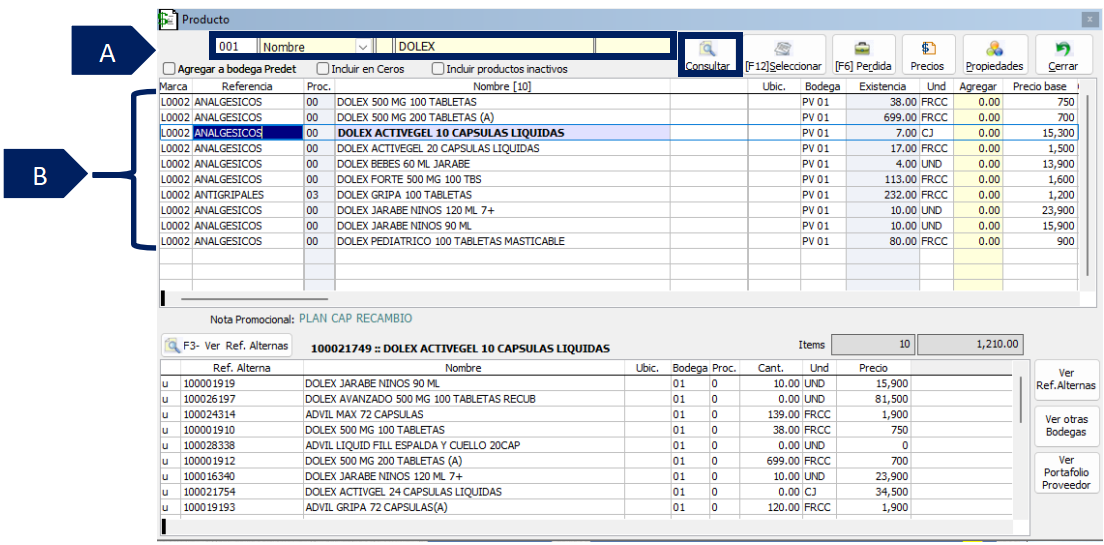Image resolution: width=1104 pixels, height=545 pixels.
Task: Click the PLAN CAP RECAMBIO promotional note
Action: (x=356, y=318)
